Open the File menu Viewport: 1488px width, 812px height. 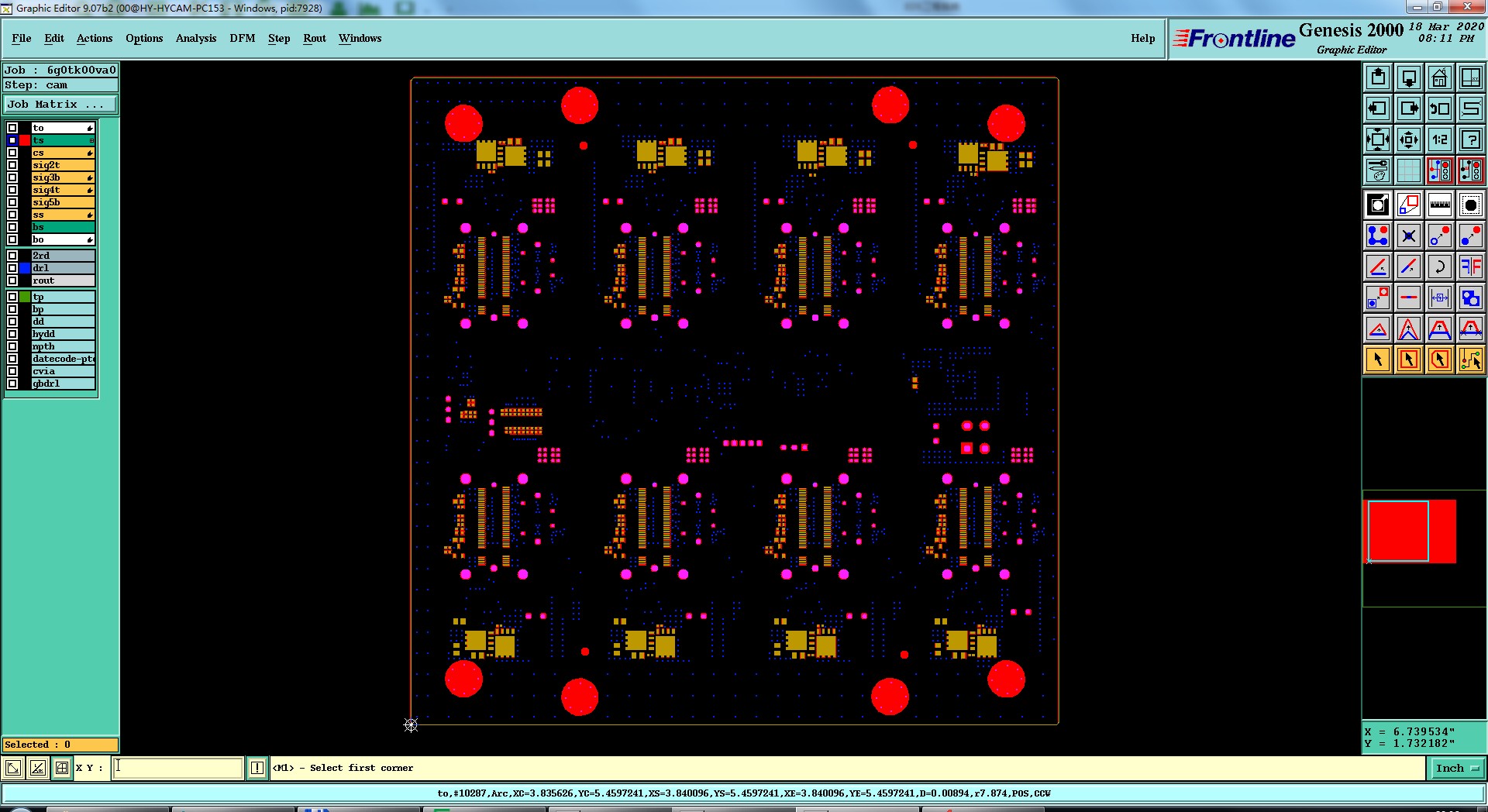[22, 38]
